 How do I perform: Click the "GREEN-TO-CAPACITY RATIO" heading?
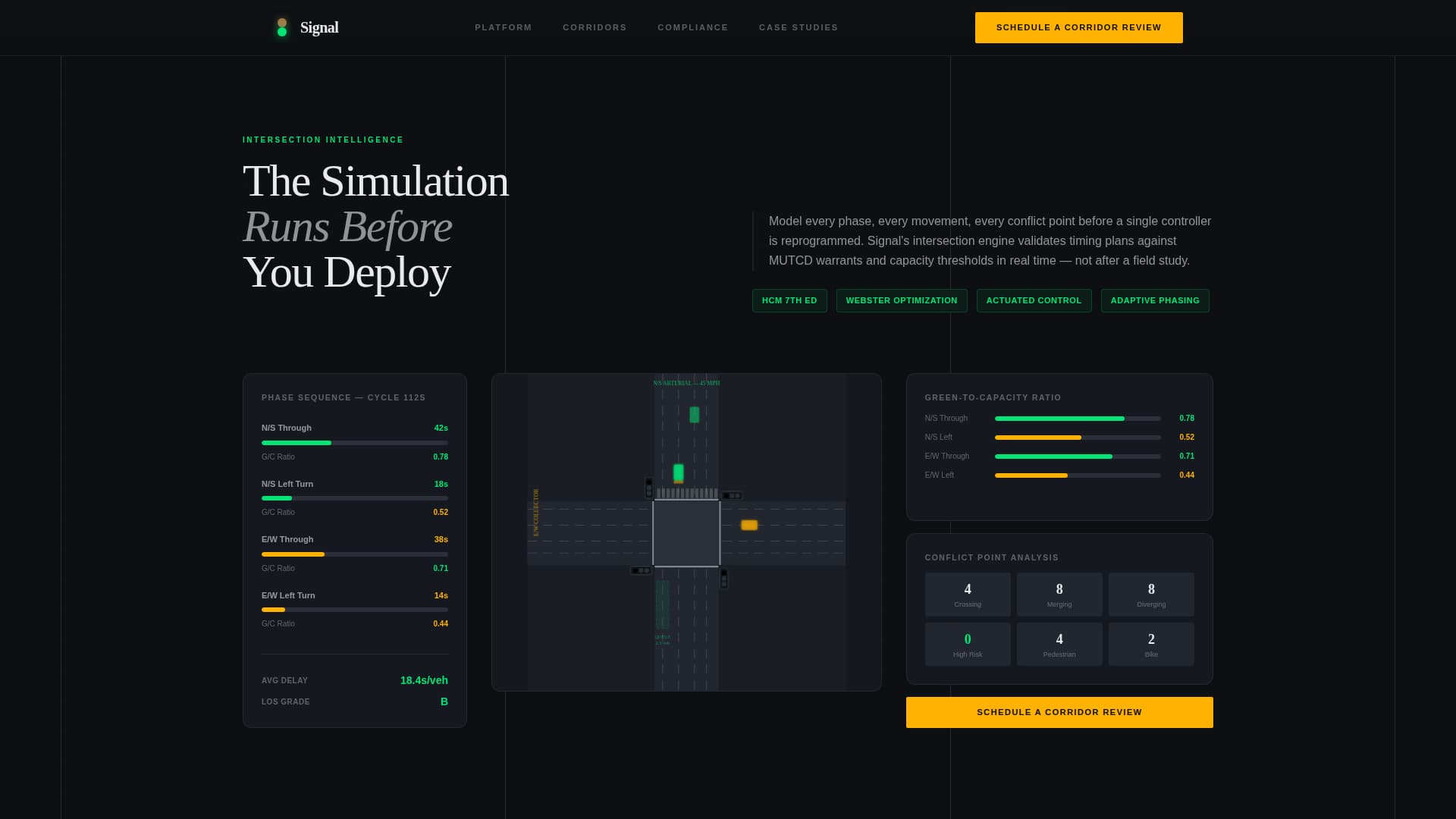coord(993,397)
